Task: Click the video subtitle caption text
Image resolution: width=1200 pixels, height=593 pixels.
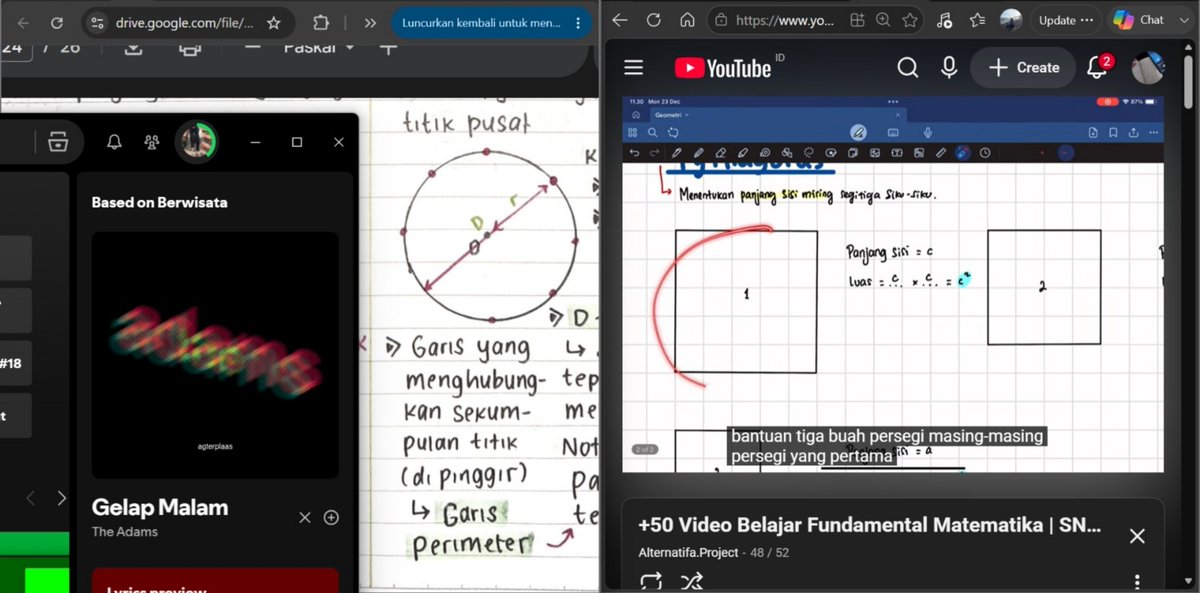Action: click(x=888, y=447)
